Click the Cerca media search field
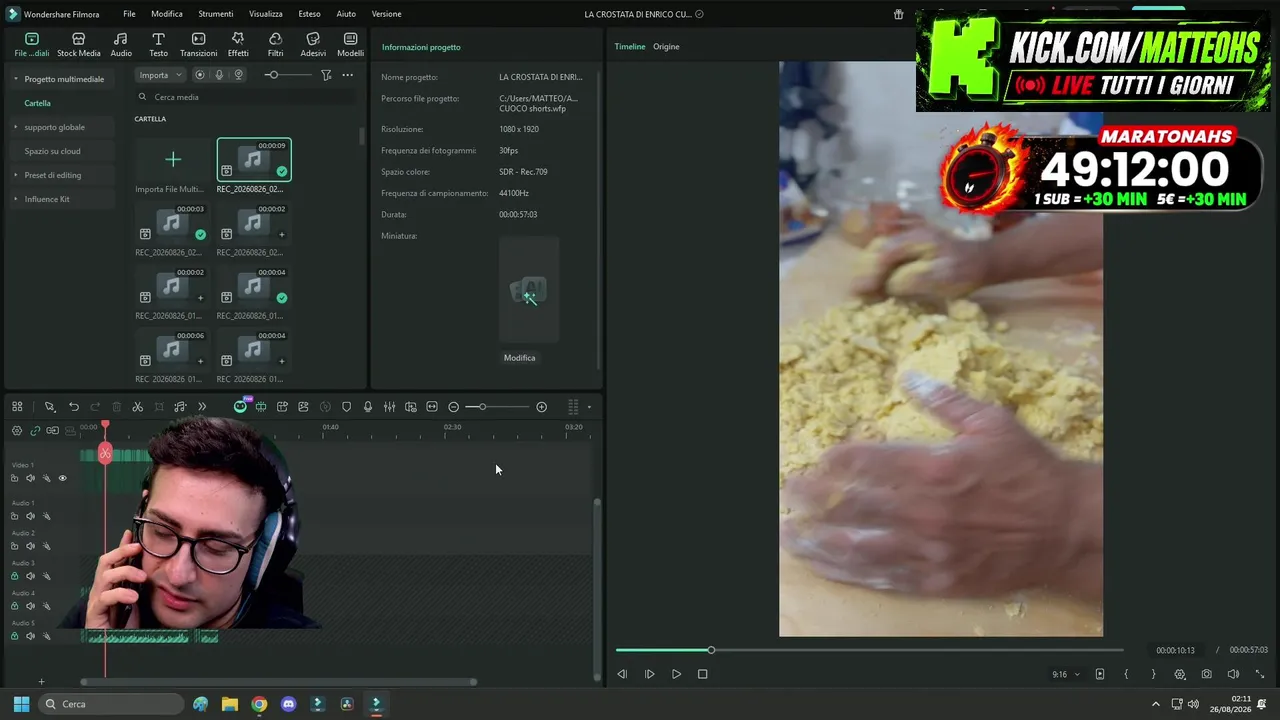 point(245,97)
